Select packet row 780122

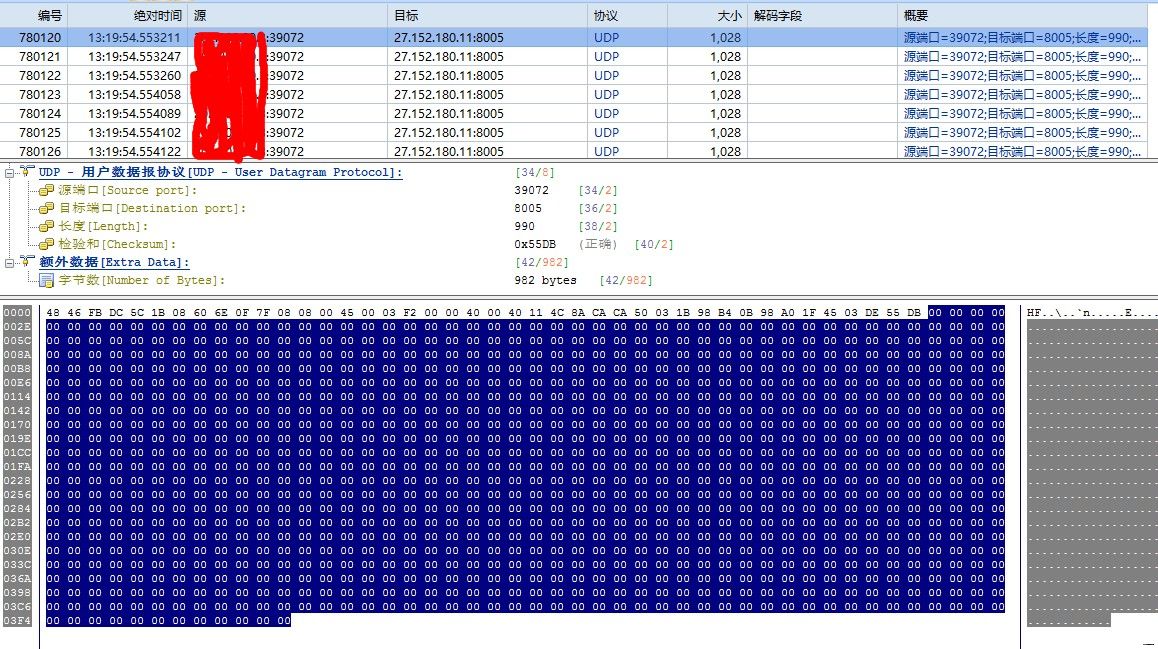point(574,75)
